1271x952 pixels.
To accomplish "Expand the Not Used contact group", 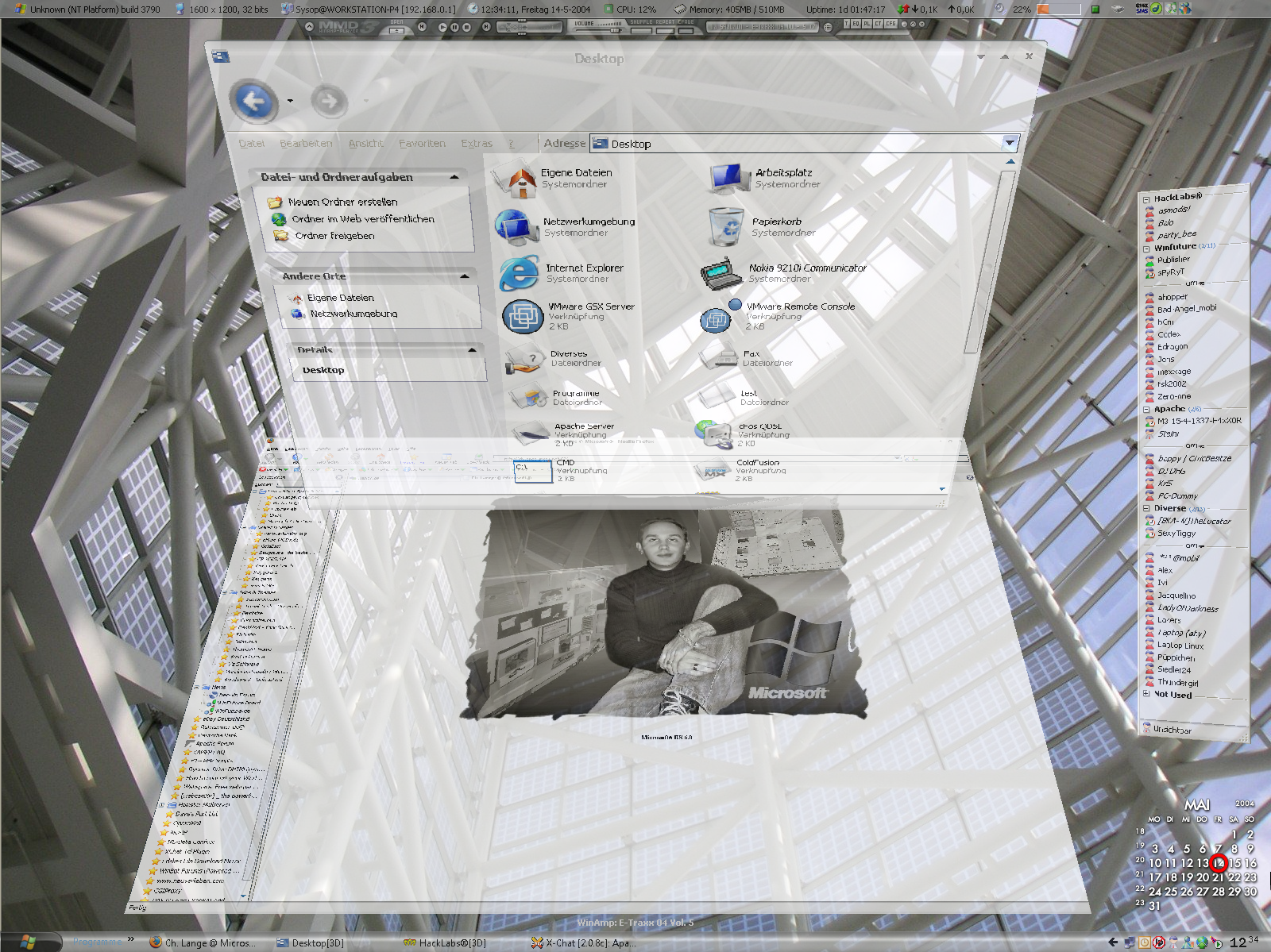I will (1146, 694).
